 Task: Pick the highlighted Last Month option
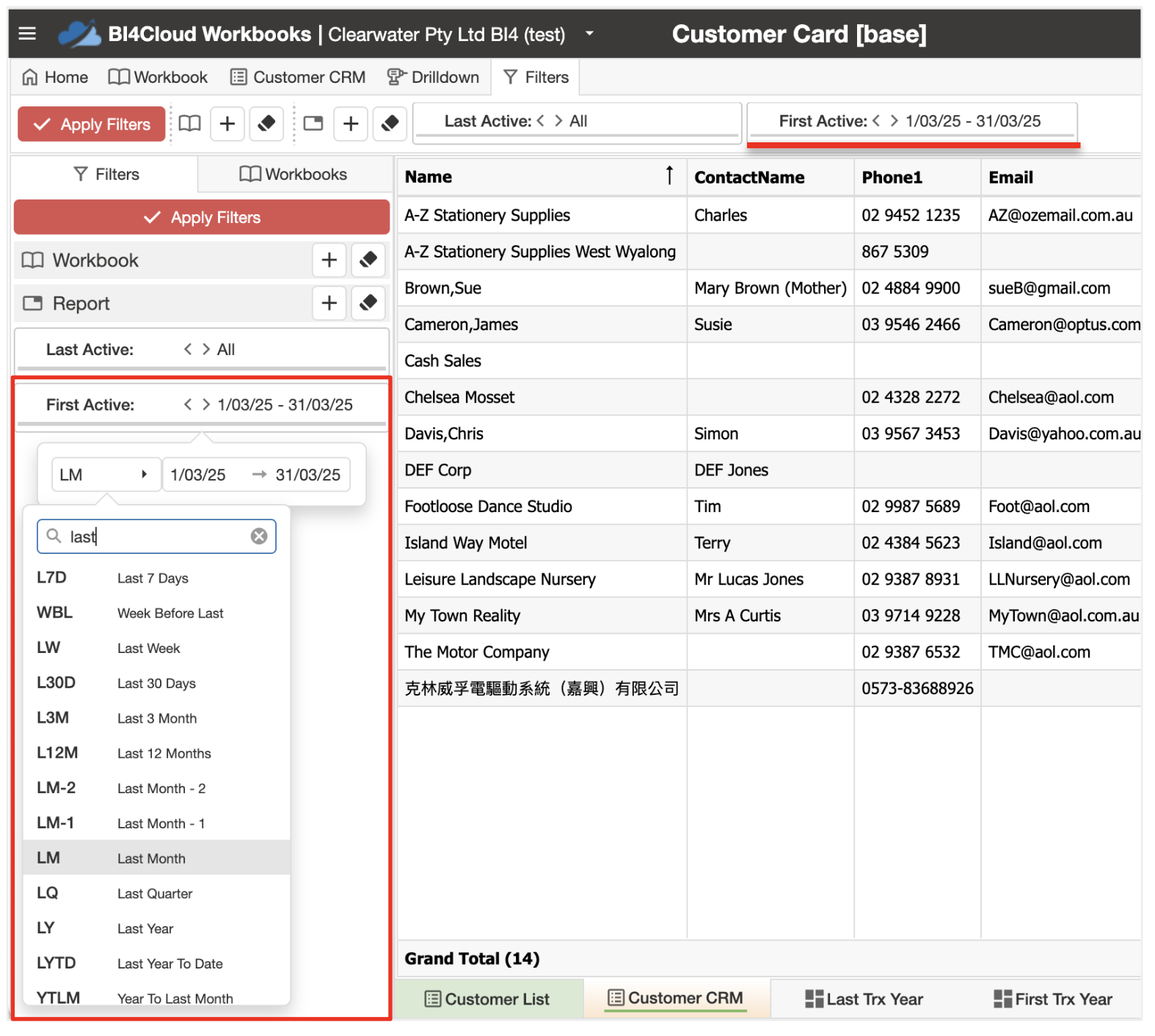156,858
